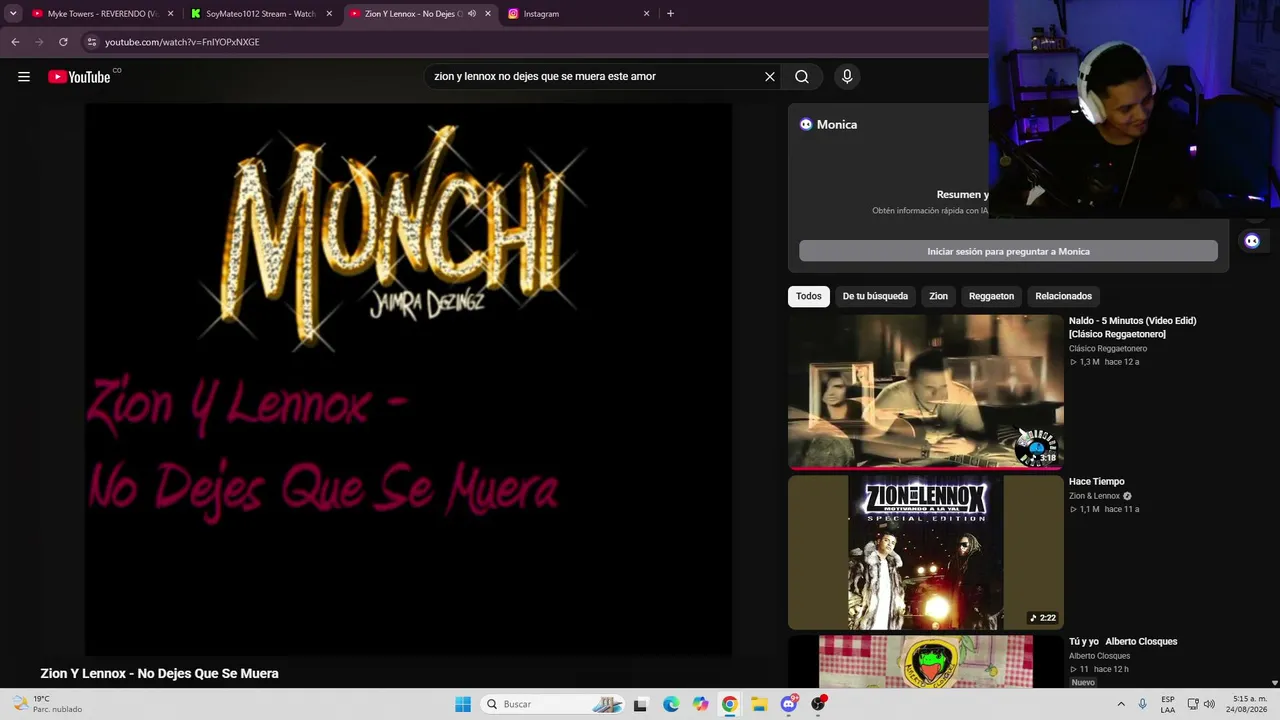1280x720 pixels.
Task: Close the Myke Towers tab
Action: click(x=170, y=14)
